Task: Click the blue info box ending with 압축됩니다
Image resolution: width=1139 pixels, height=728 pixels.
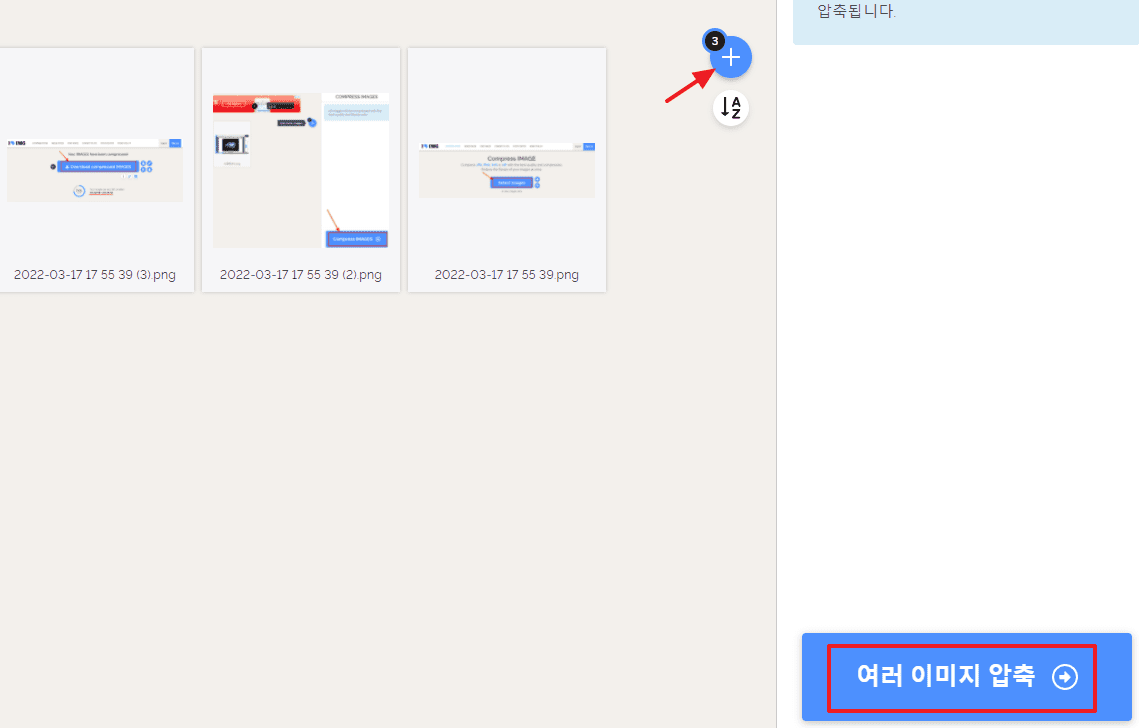Action: (x=965, y=22)
